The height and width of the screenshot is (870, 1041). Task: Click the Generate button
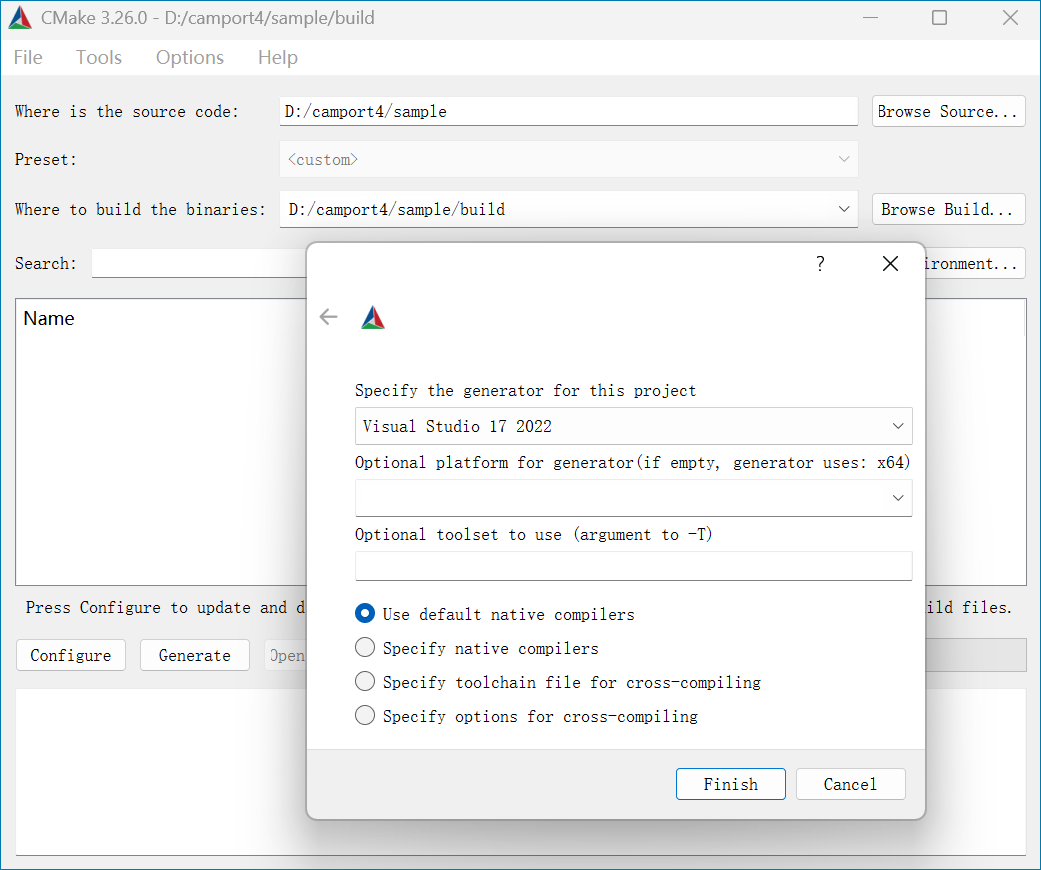coord(195,655)
